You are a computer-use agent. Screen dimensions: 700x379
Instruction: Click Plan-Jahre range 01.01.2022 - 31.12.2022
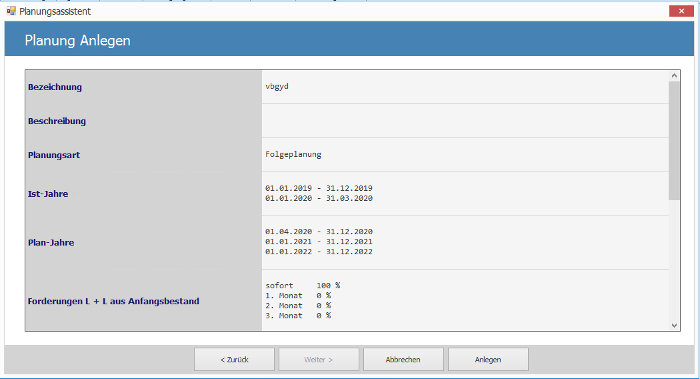(x=319, y=252)
